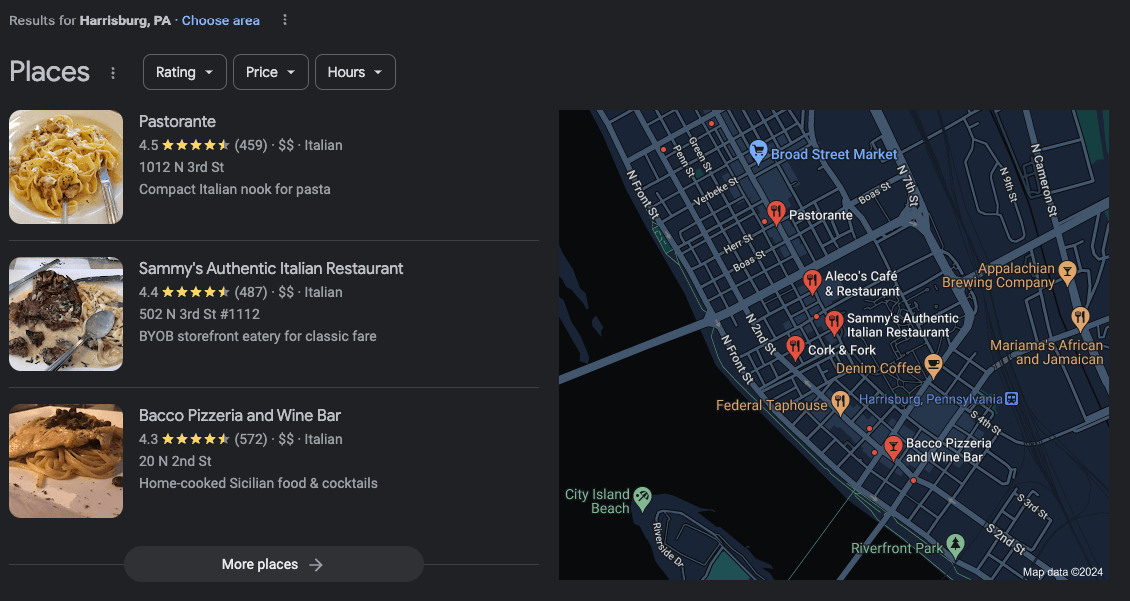Open the Price filter dropdown
This screenshot has width=1130, height=601.
tap(270, 72)
